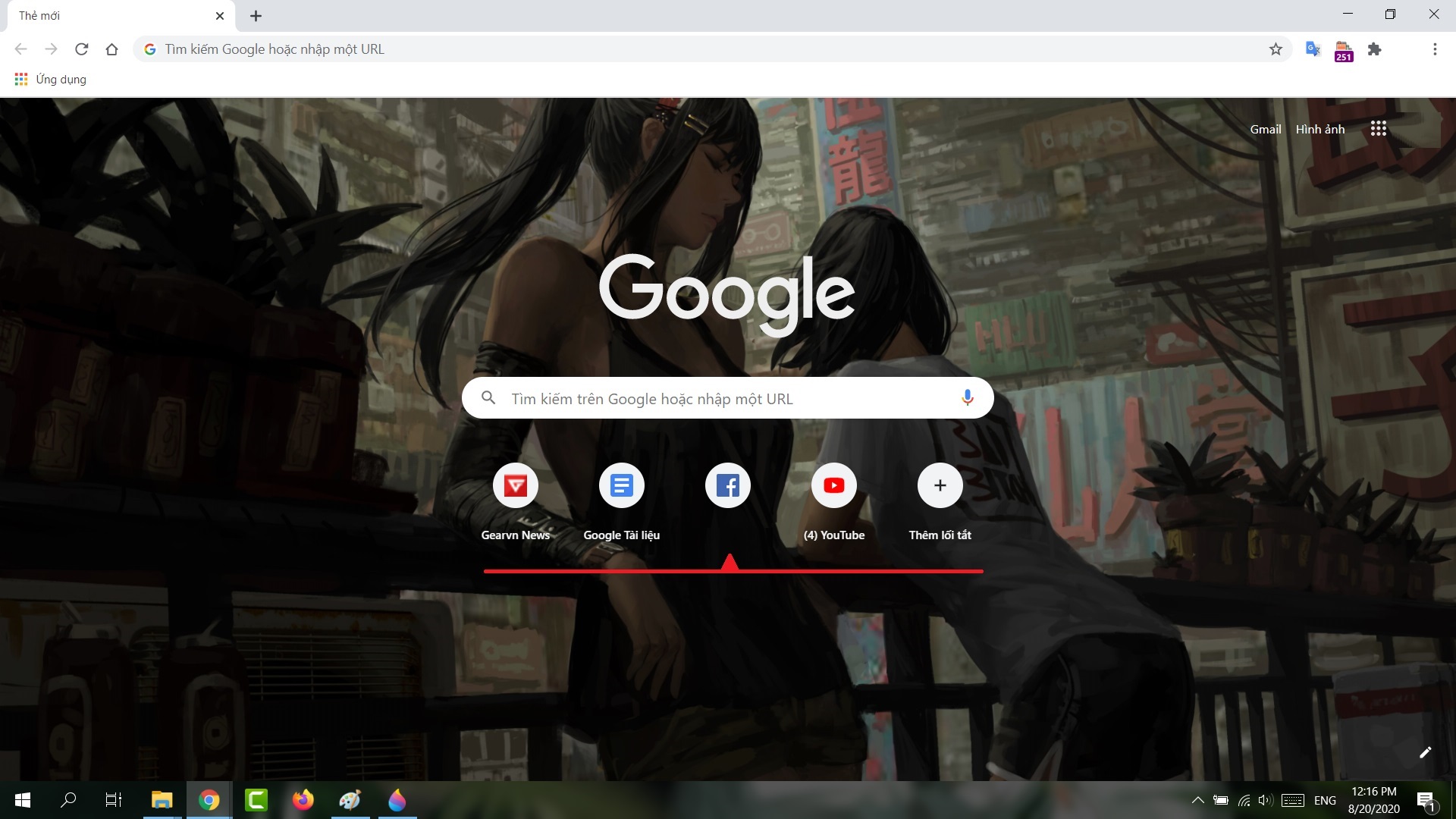Viewport: 1456px width, 819px height.
Task: Open the Gearvn News shortcut
Action: point(516,502)
